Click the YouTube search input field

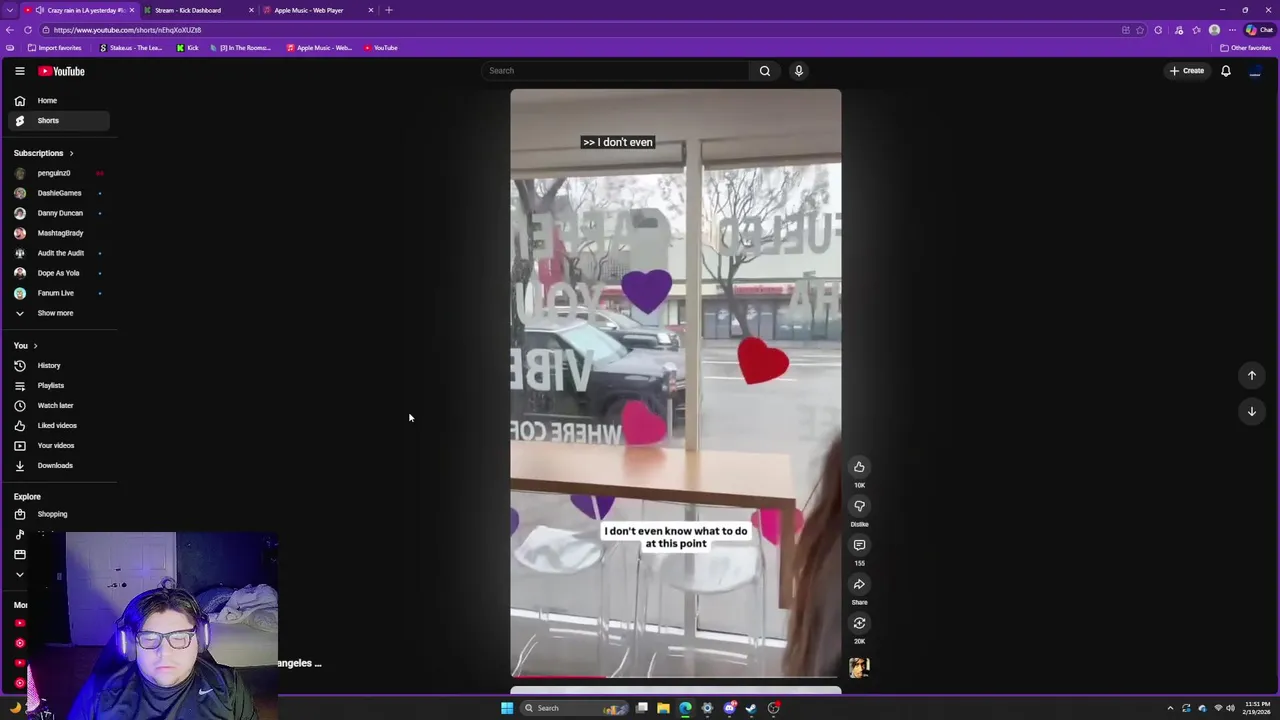614,71
